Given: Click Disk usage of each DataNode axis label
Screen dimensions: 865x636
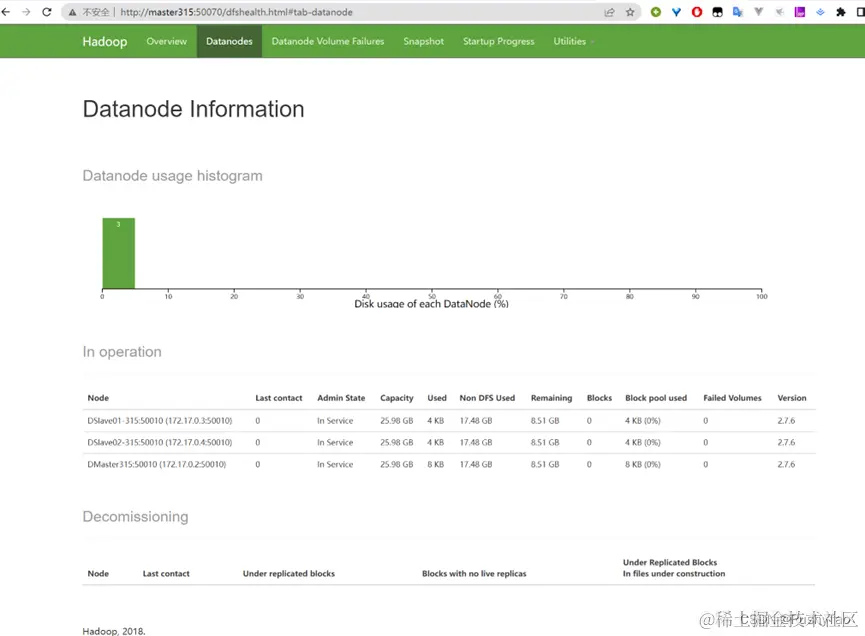Looking at the screenshot, I should click(x=431, y=303).
